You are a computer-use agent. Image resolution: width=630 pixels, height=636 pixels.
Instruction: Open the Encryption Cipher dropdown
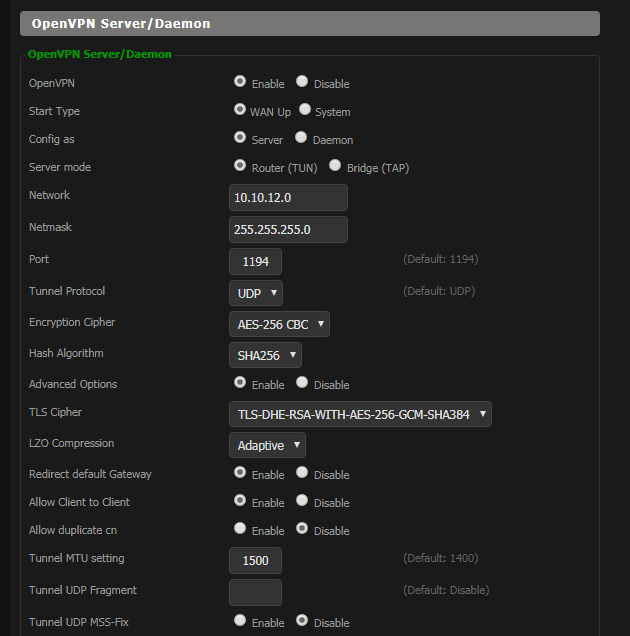coord(280,324)
